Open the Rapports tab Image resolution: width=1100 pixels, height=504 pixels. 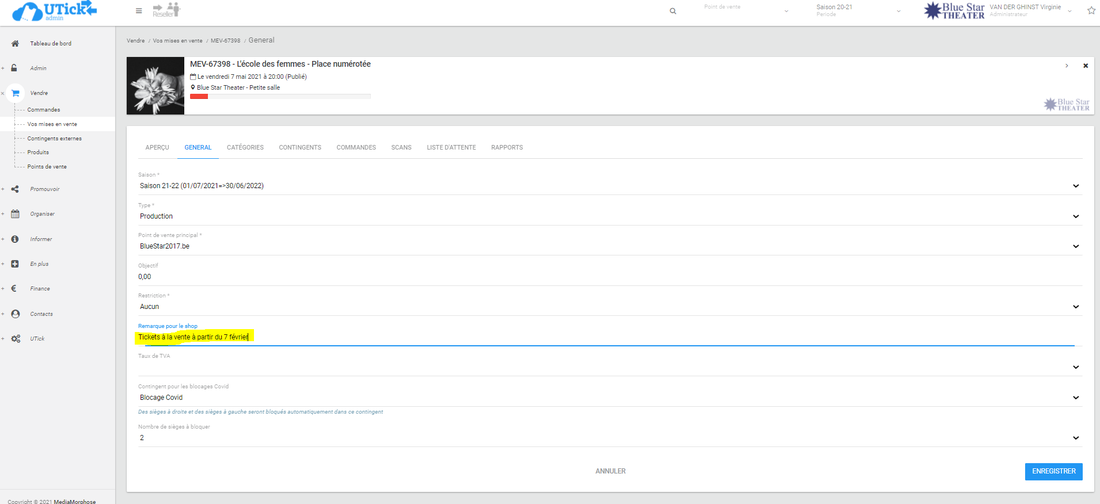tap(507, 148)
